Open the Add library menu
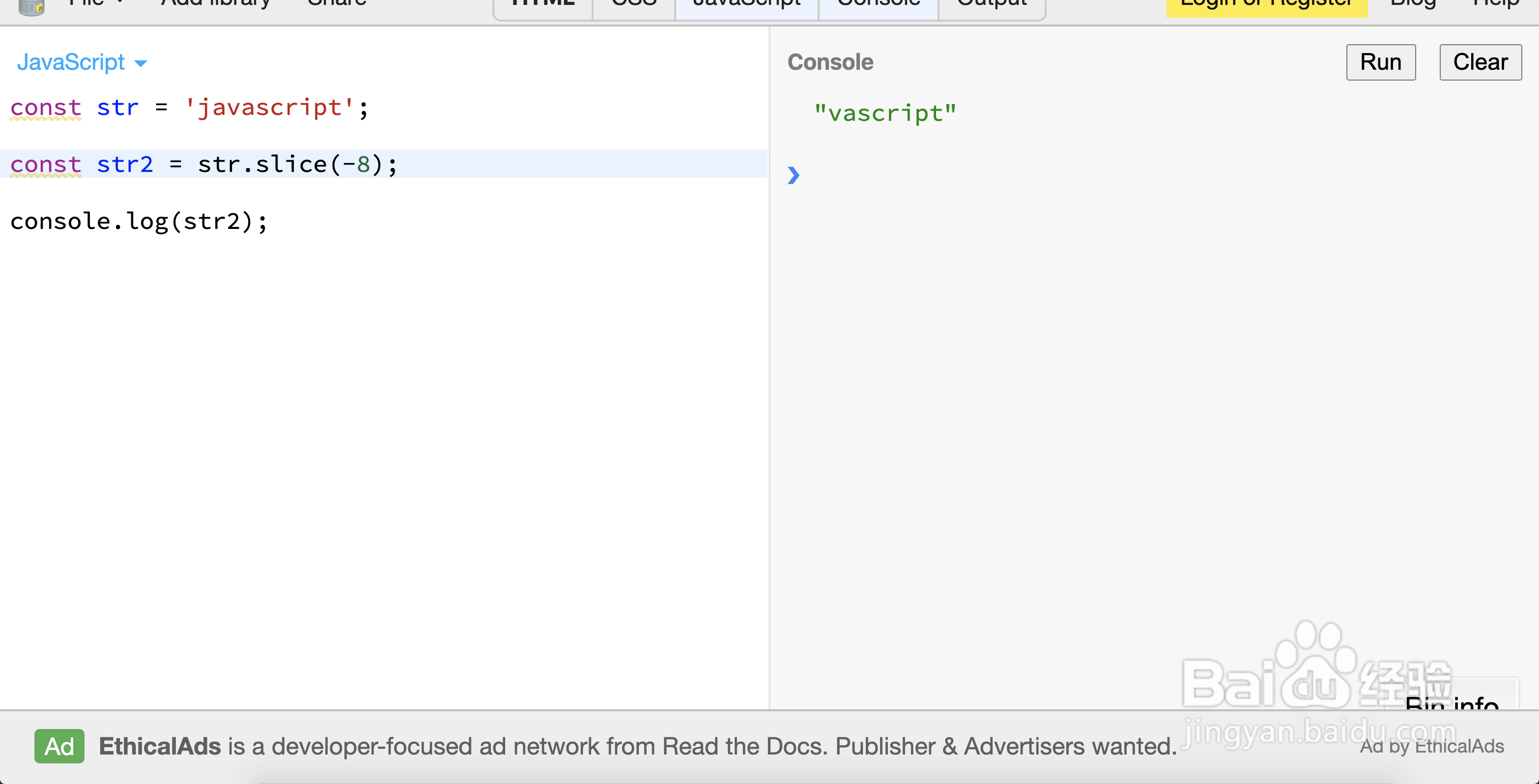1539x784 pixels. pos(215,3)
